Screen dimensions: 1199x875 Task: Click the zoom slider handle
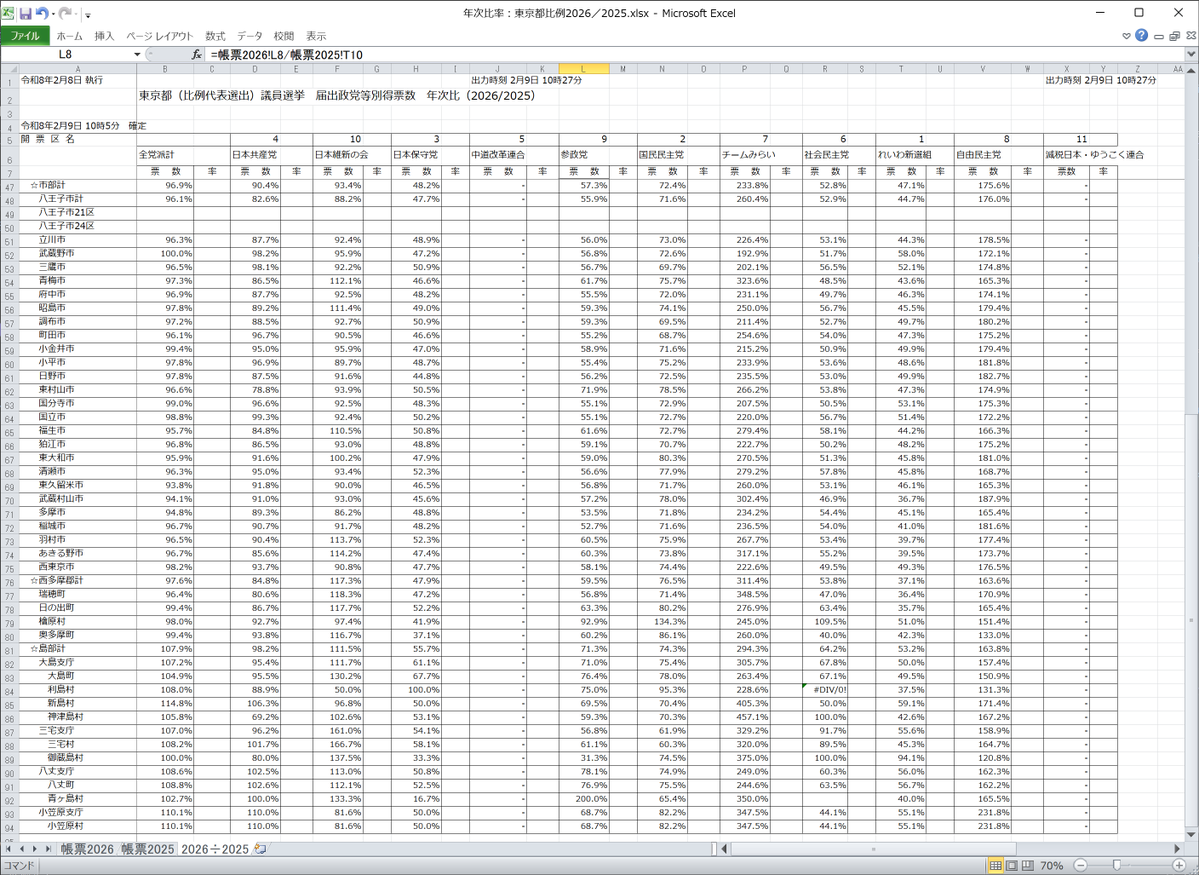(x=1117, y=866)
